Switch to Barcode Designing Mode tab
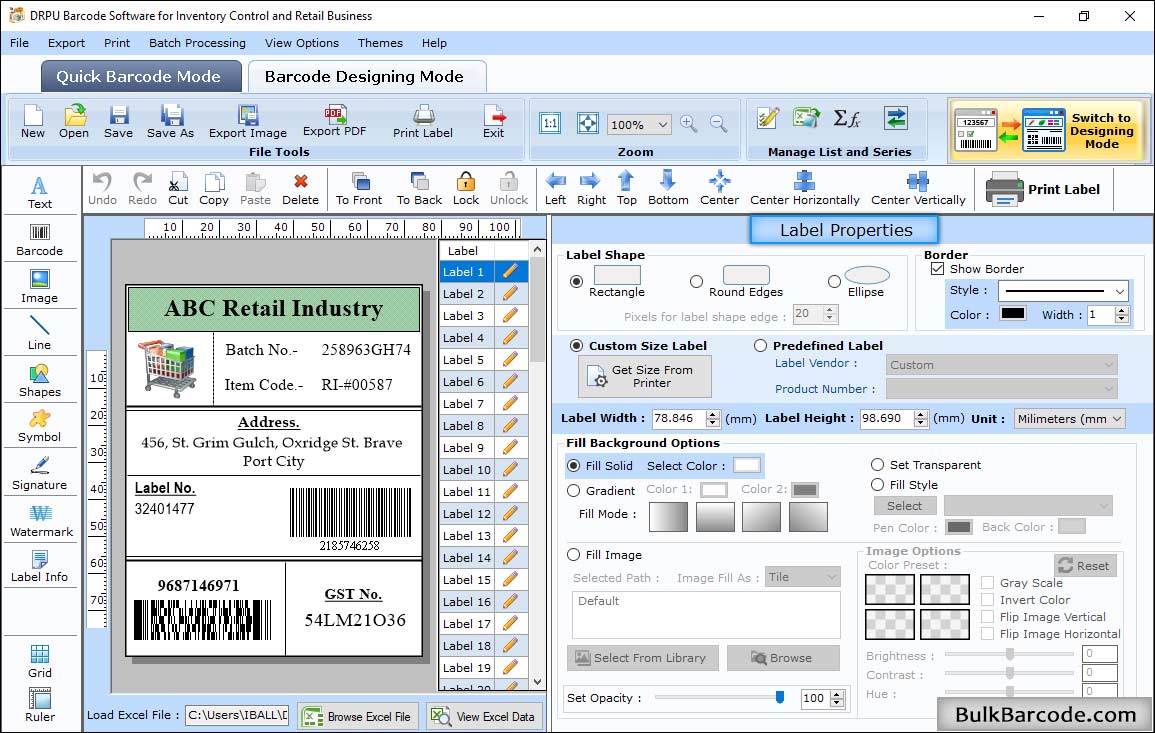The image size is (1155, 733). [366, 76]
